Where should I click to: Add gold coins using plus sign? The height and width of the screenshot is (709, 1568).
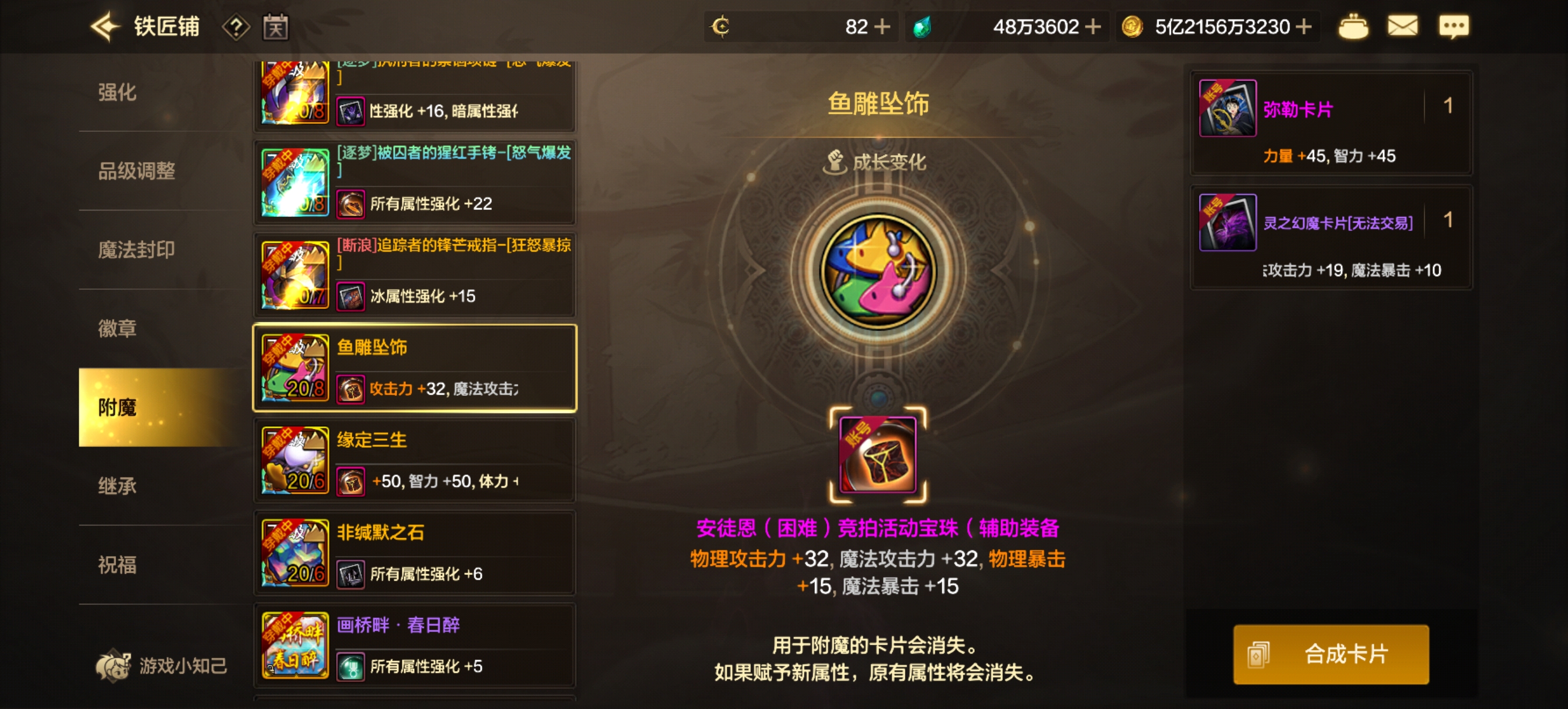click(x=1303, y=27)
